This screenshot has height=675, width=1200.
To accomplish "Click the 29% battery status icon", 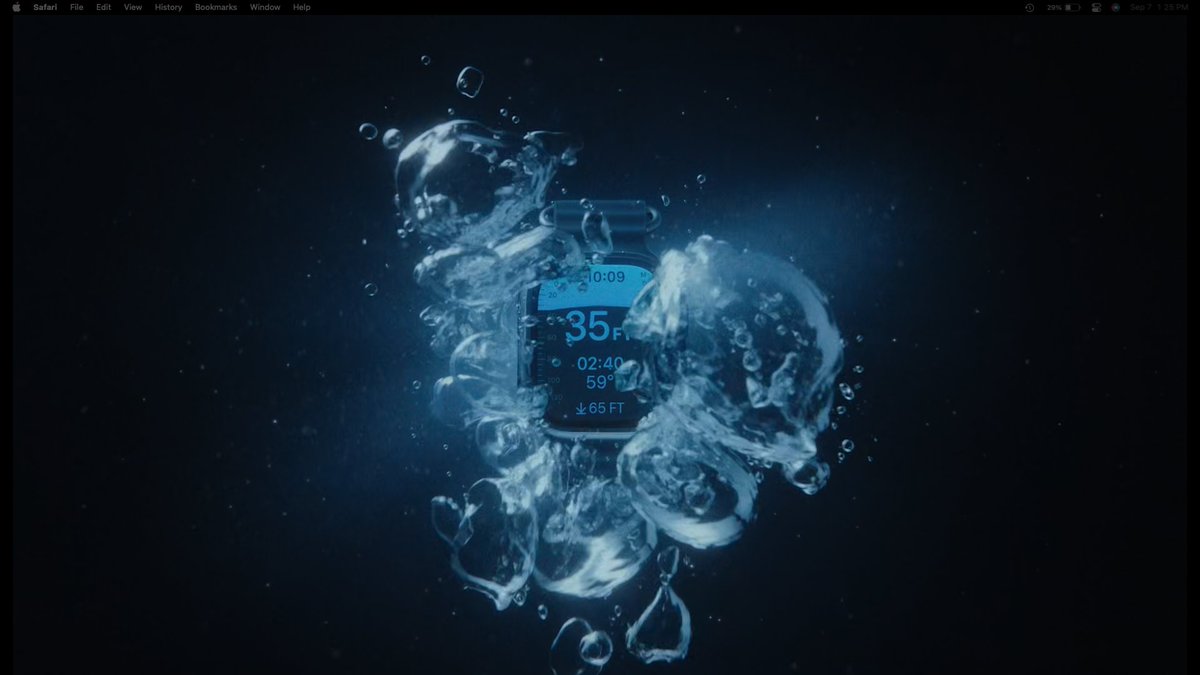I will 1064,7.
